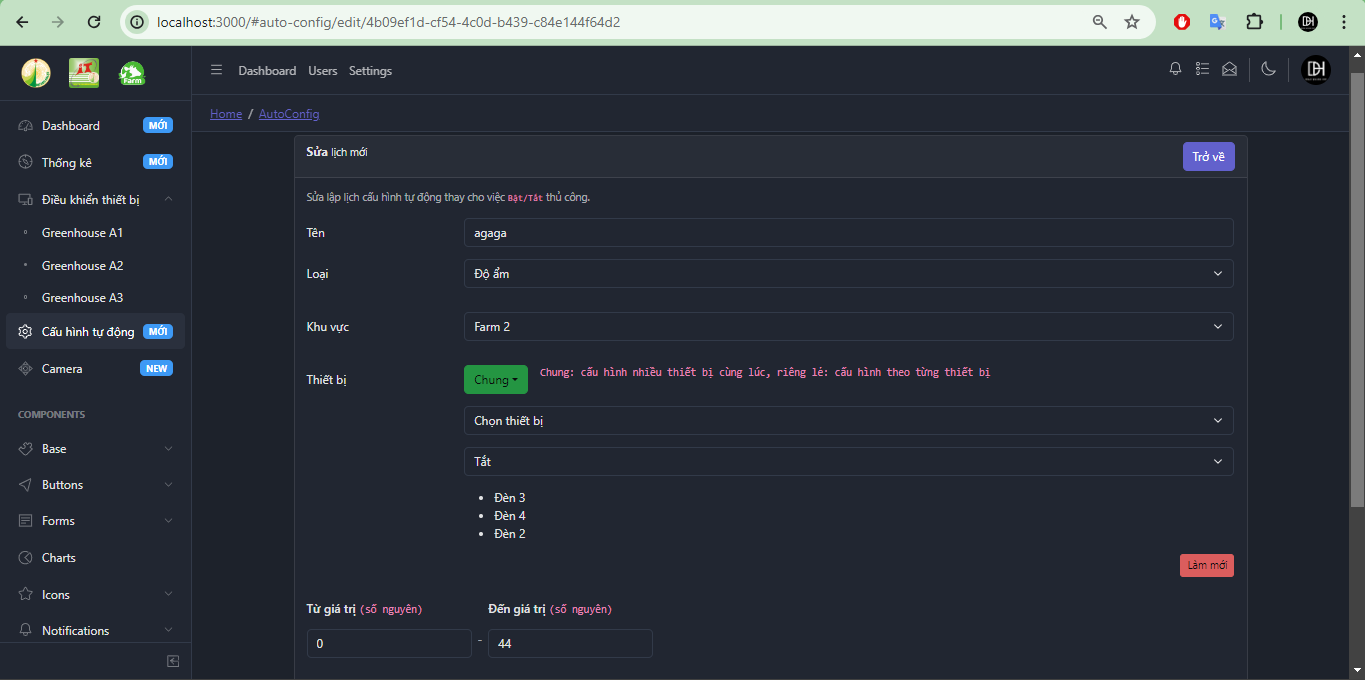Open the Tắt state dropdown
Image resolution: width=1365 pixels, height=680 pixels.
848,461
